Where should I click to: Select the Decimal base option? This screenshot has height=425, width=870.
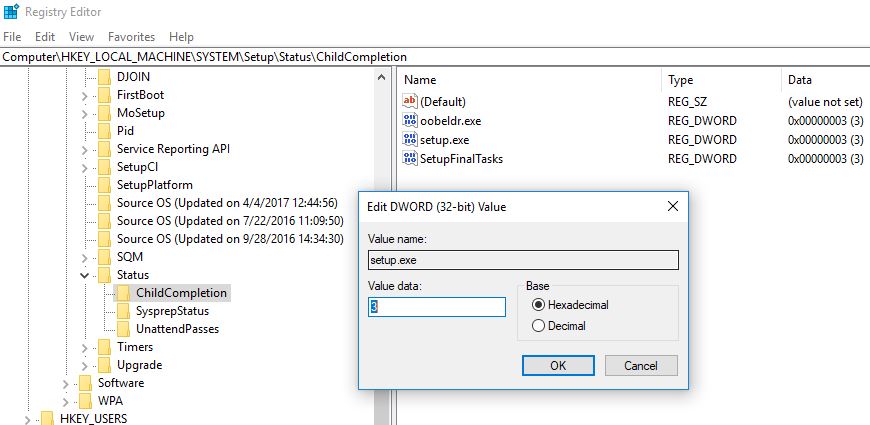539,325
